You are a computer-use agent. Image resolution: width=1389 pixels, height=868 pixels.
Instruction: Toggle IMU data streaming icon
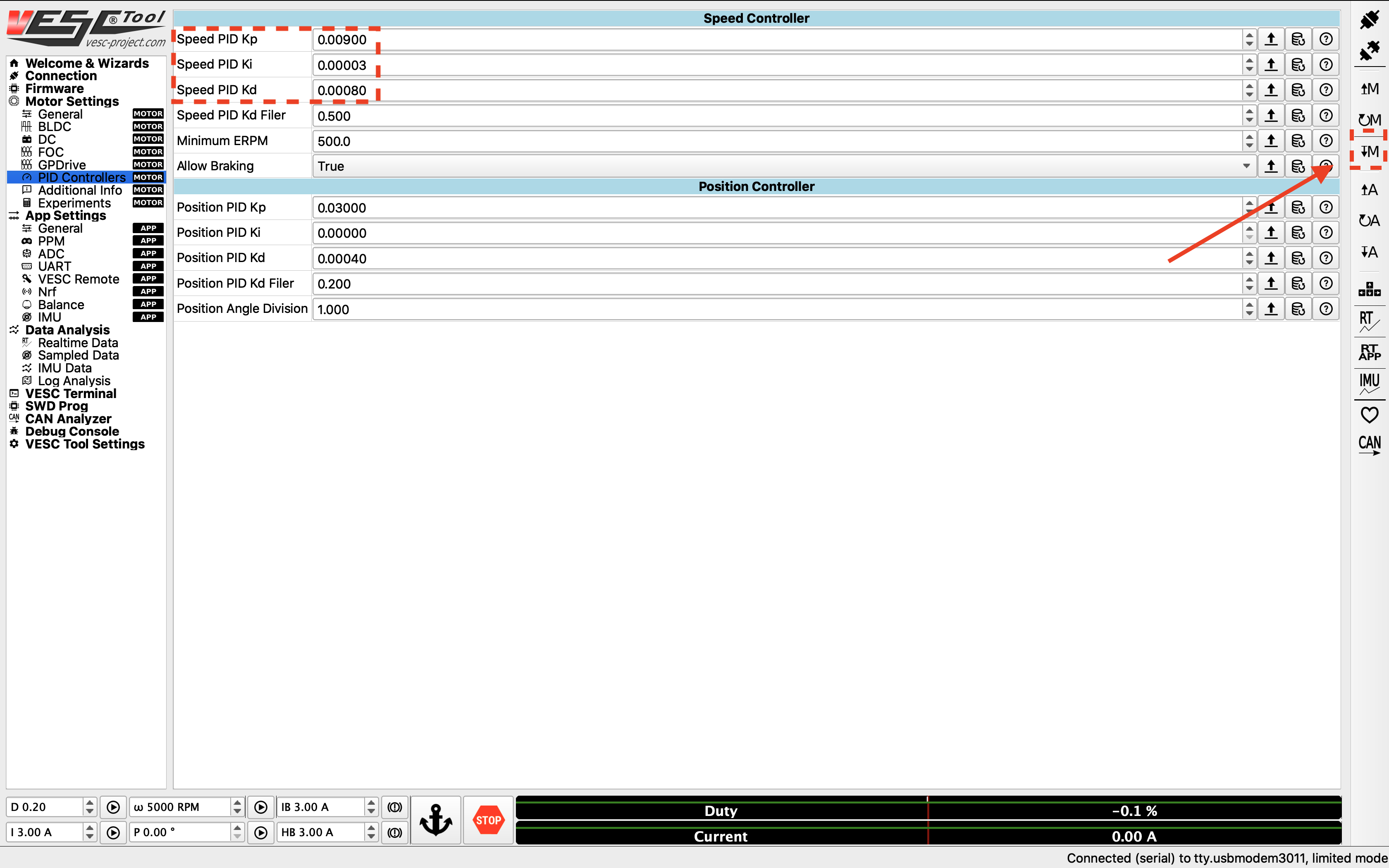(x=1370, y=384)
